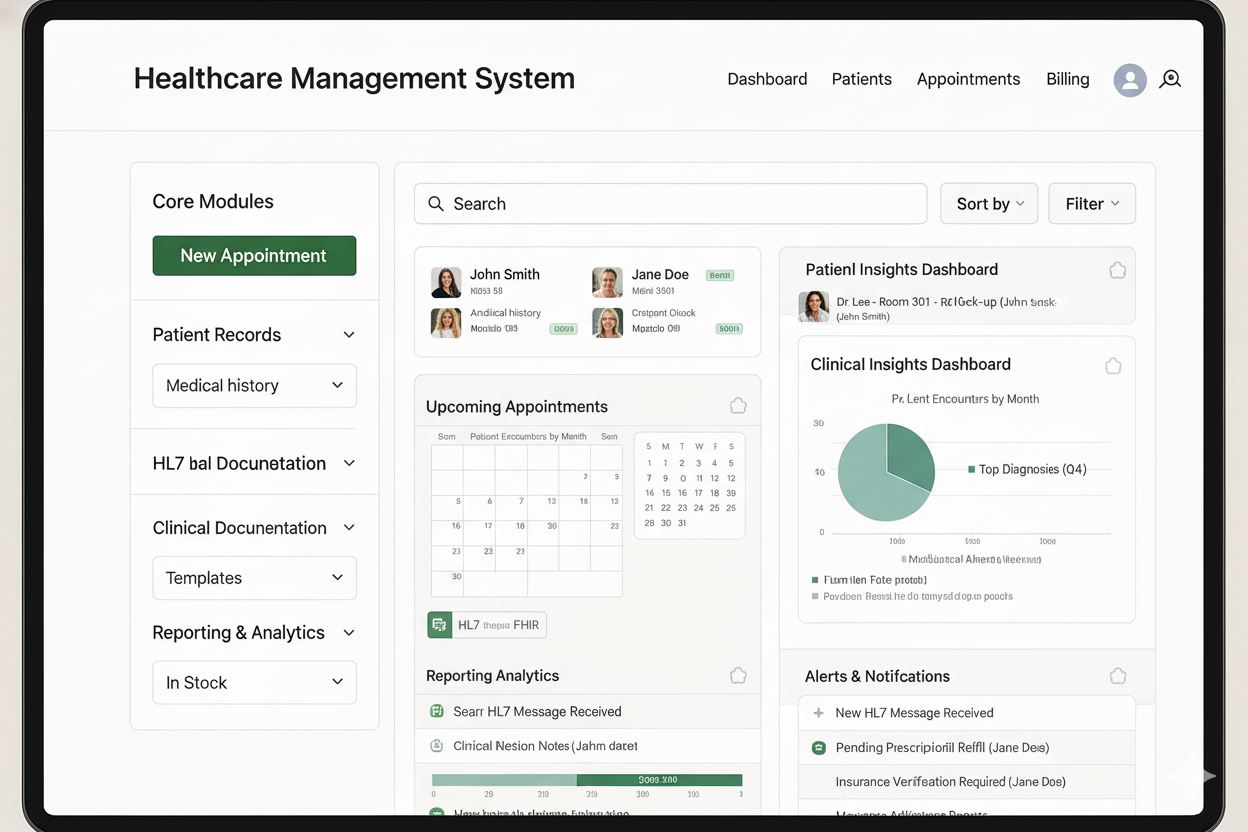Click the badge icon on Alerts & Notifications
The width and height of the screenshot is (1248, 832).
[x=1117, y=675]
